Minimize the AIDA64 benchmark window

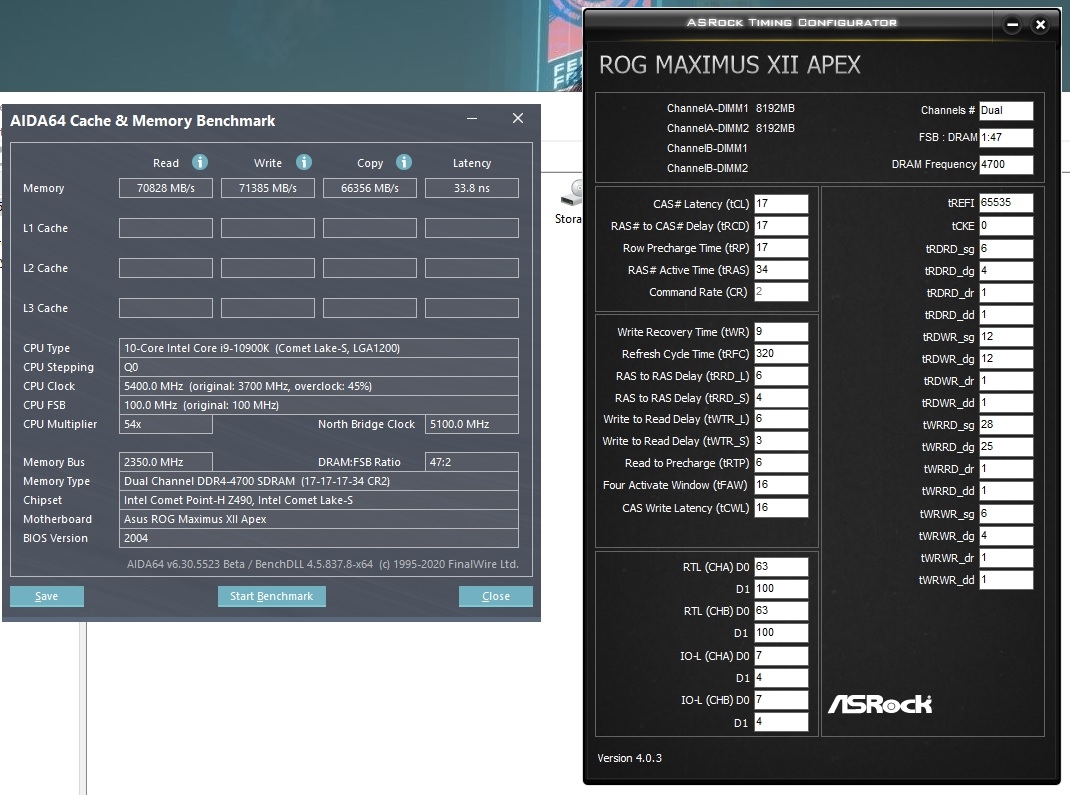(x=472, y=119)
